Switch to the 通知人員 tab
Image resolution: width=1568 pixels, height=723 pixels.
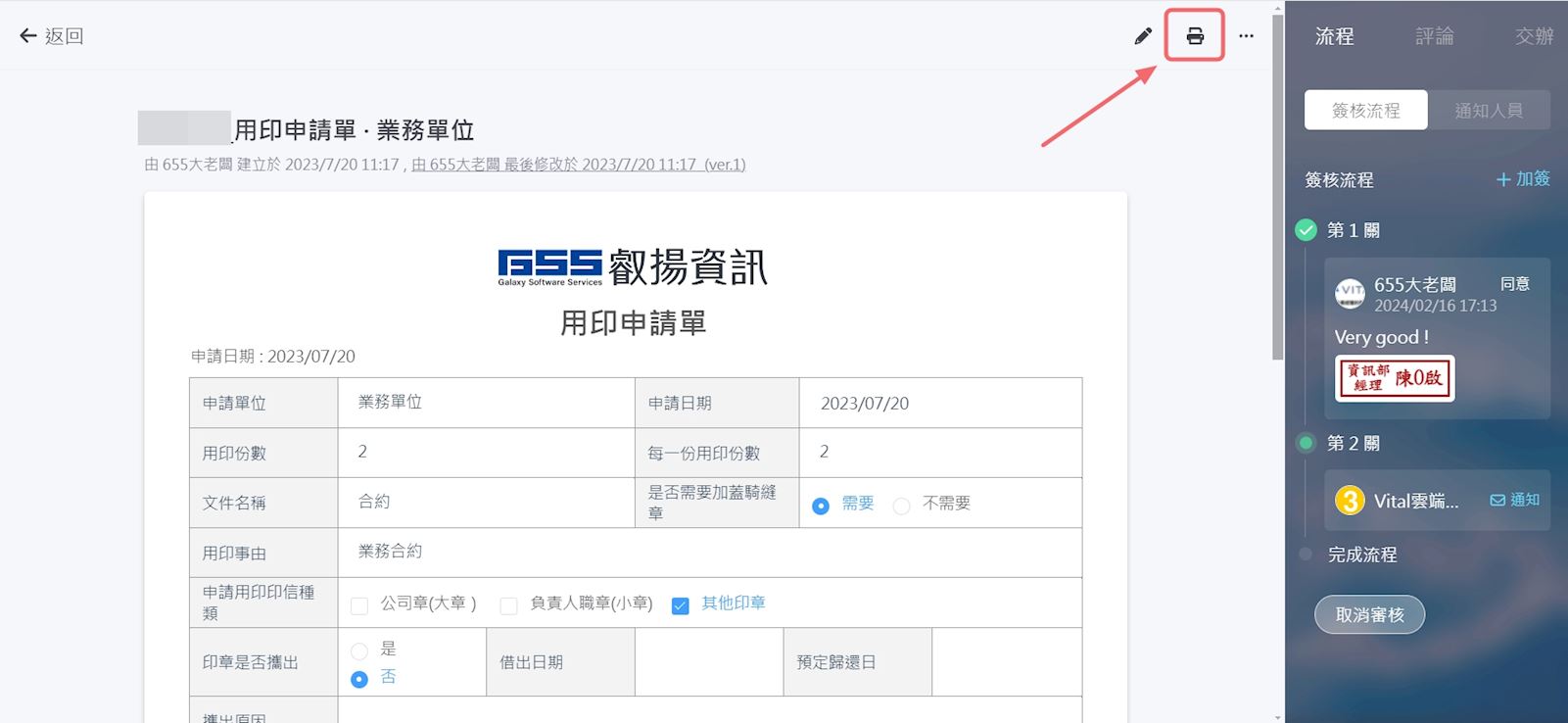[1488, 111]
